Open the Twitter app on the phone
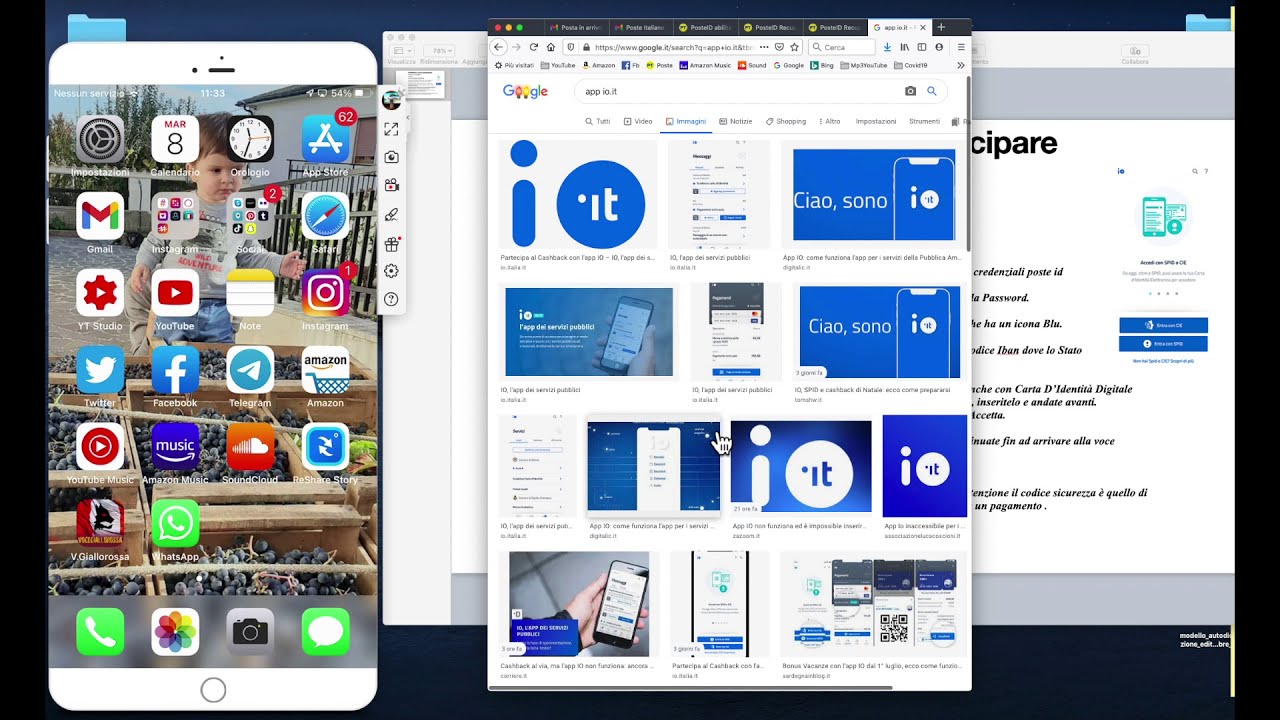The width and height of the screenshot is (1280, 720). (x=100, y=369)
